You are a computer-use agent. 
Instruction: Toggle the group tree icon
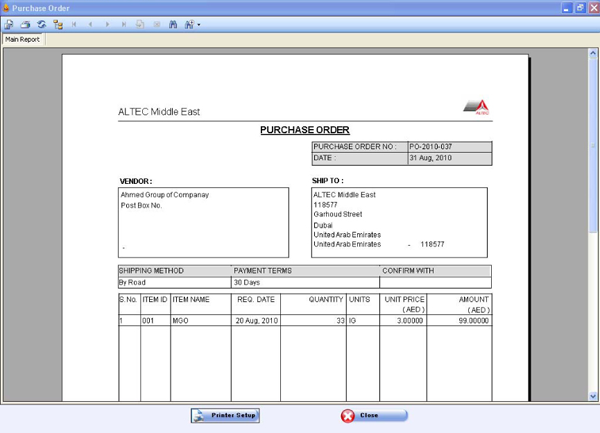[x=58, y=24]
